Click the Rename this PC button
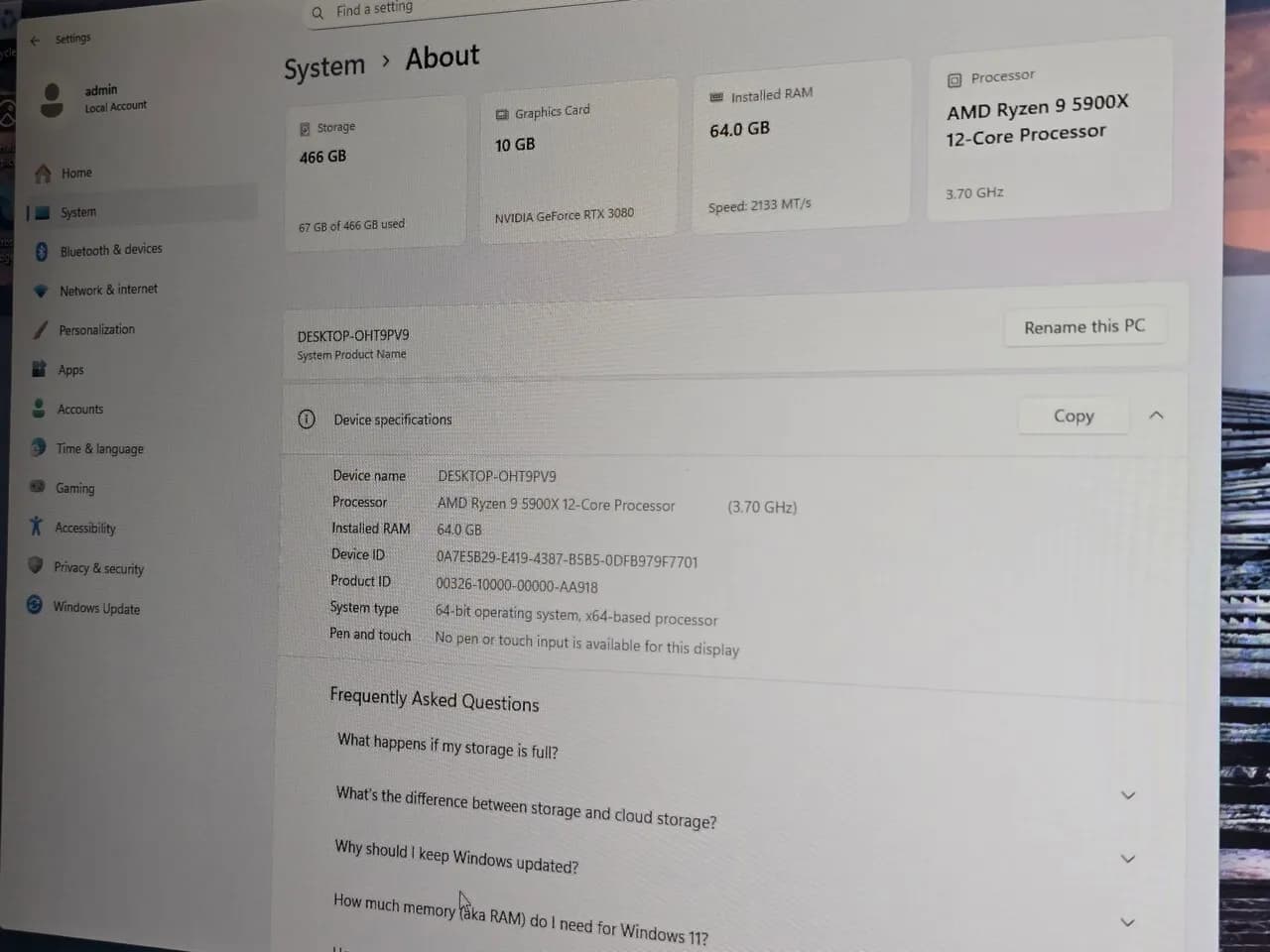 [1084, 327]
